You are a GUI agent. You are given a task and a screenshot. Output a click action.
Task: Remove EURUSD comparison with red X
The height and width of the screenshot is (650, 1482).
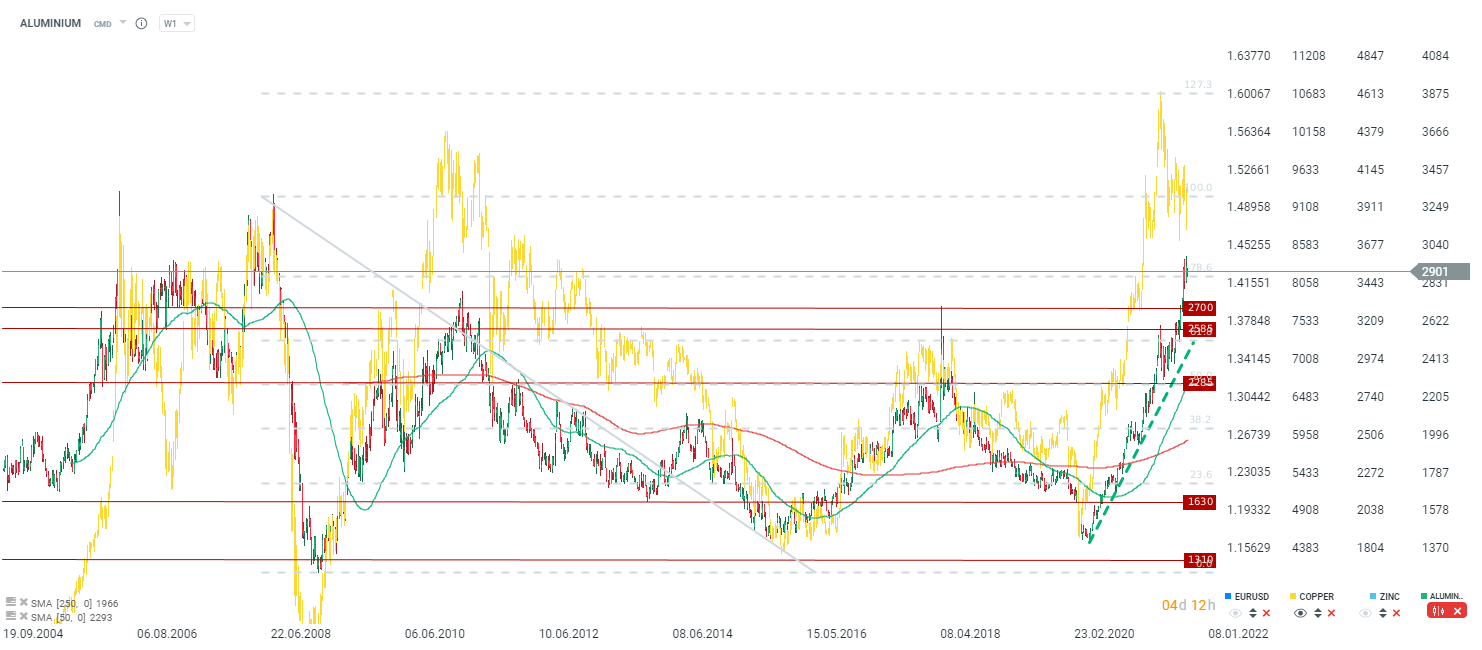[x=1266, y=613]
